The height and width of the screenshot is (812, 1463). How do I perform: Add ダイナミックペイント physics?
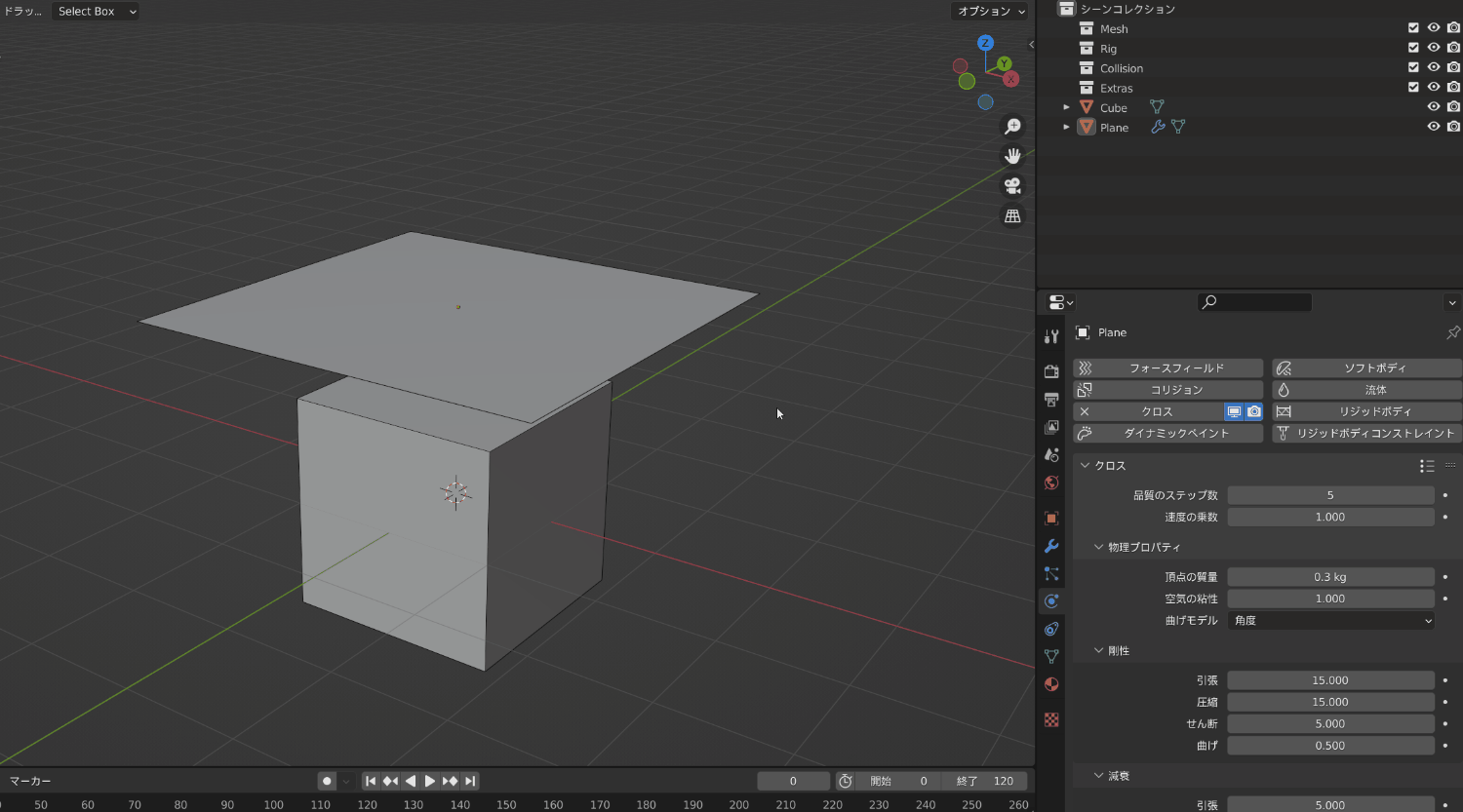coord(1168,433)
